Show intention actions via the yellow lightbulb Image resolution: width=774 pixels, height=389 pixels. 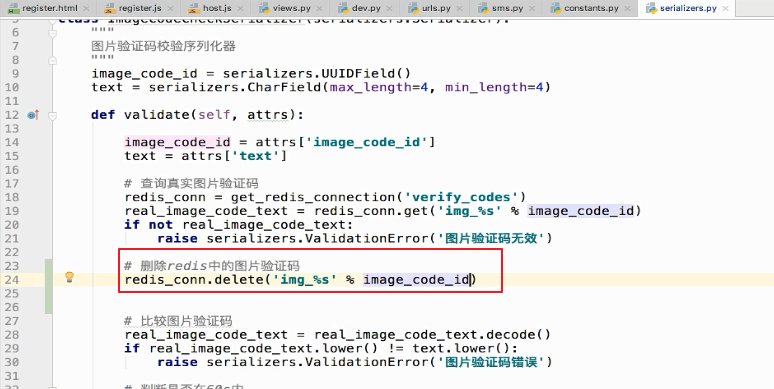(70, 277)
